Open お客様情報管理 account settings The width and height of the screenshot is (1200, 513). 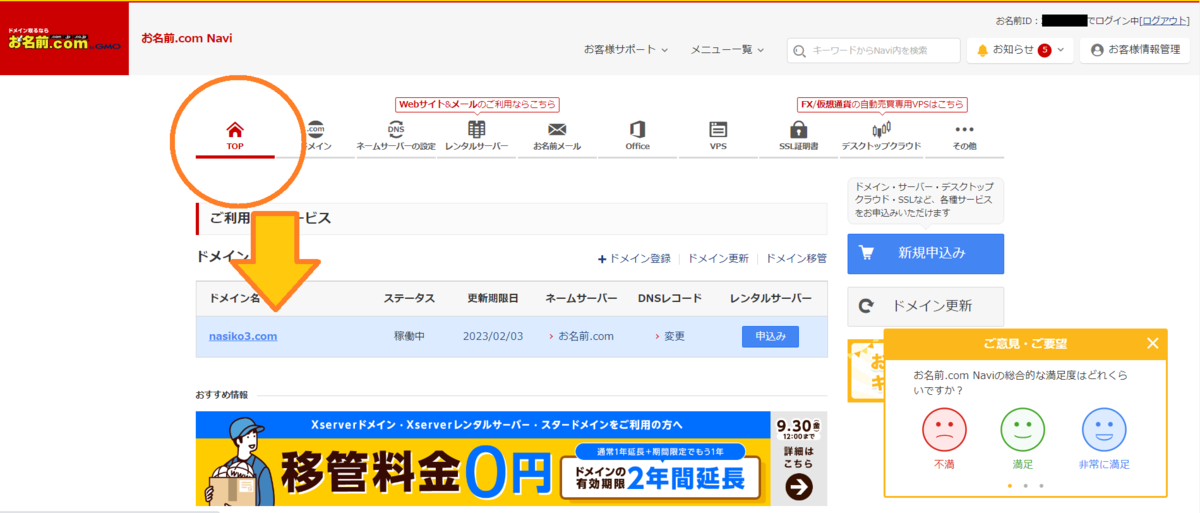pos(1135,50)
